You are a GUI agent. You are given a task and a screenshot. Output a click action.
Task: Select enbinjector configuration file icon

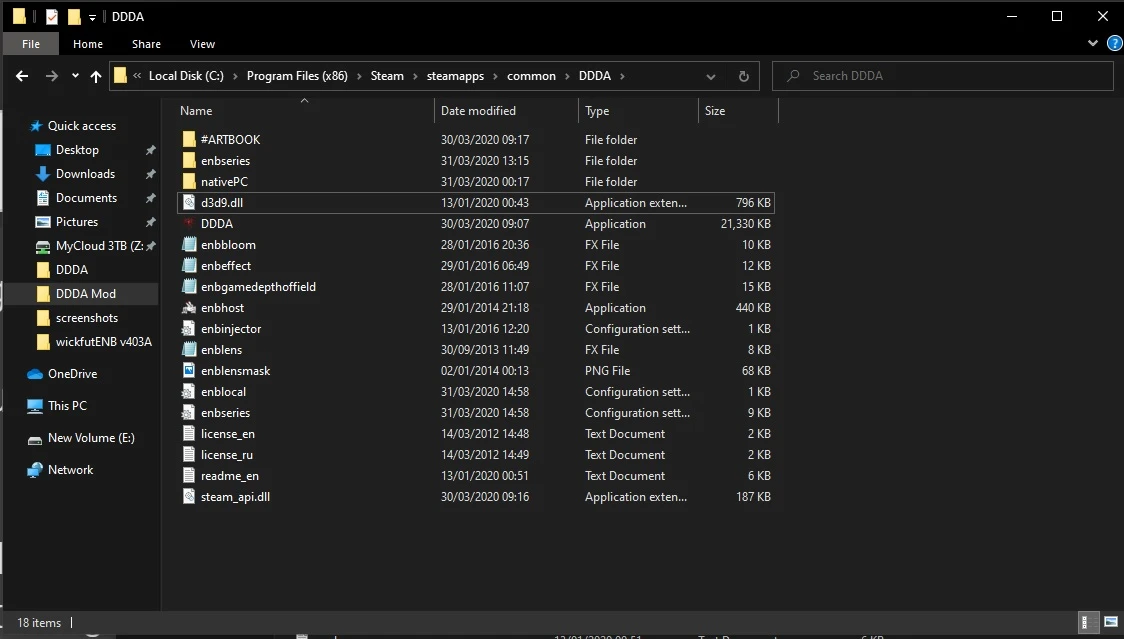click(189, 328)
